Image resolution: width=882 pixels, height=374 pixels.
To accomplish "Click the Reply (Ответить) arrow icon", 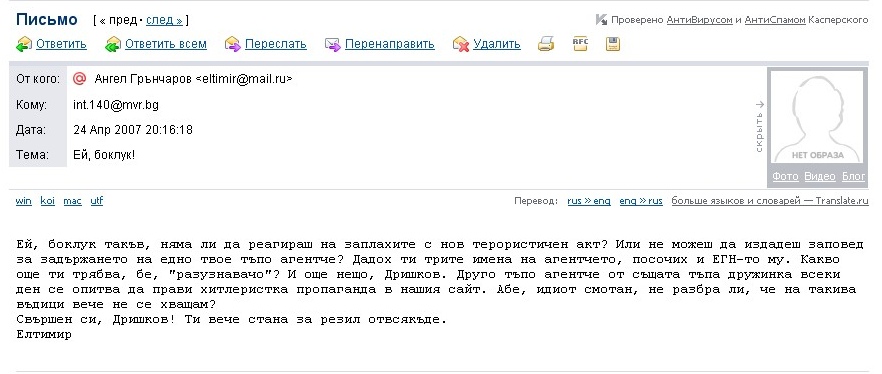I will pyautogui.click(x=24, y=44).
